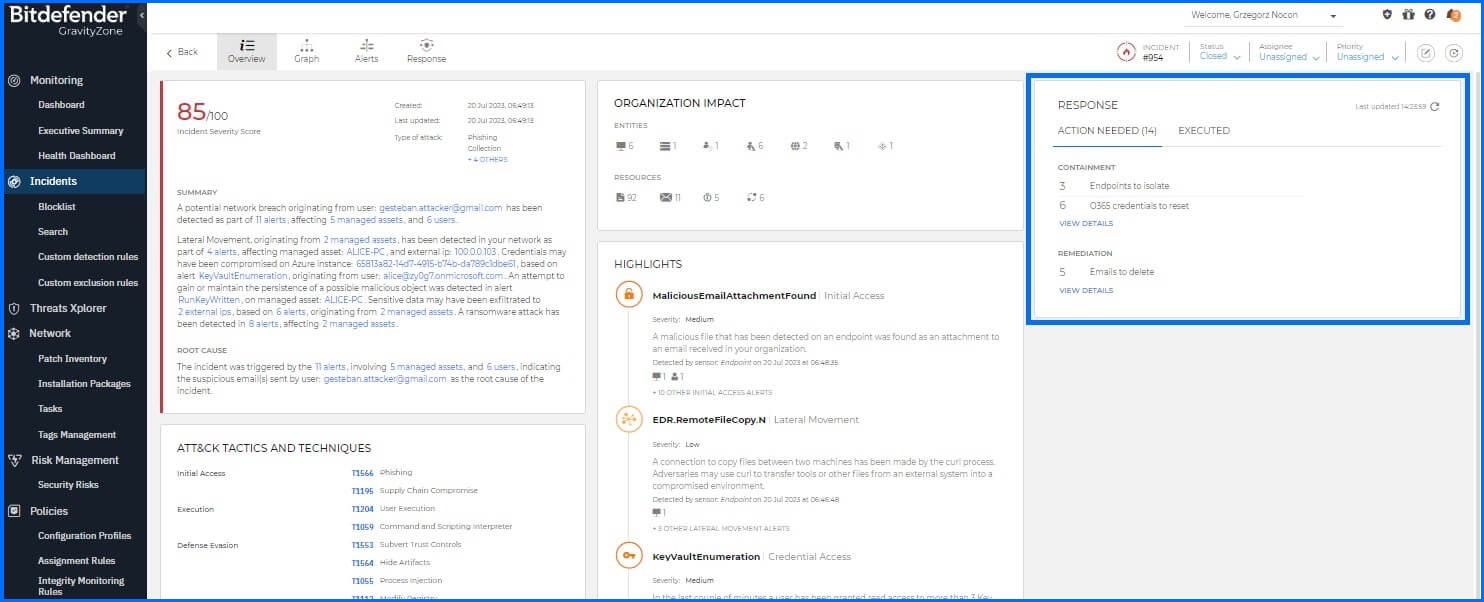Open Installation Packages

[84, 384]
